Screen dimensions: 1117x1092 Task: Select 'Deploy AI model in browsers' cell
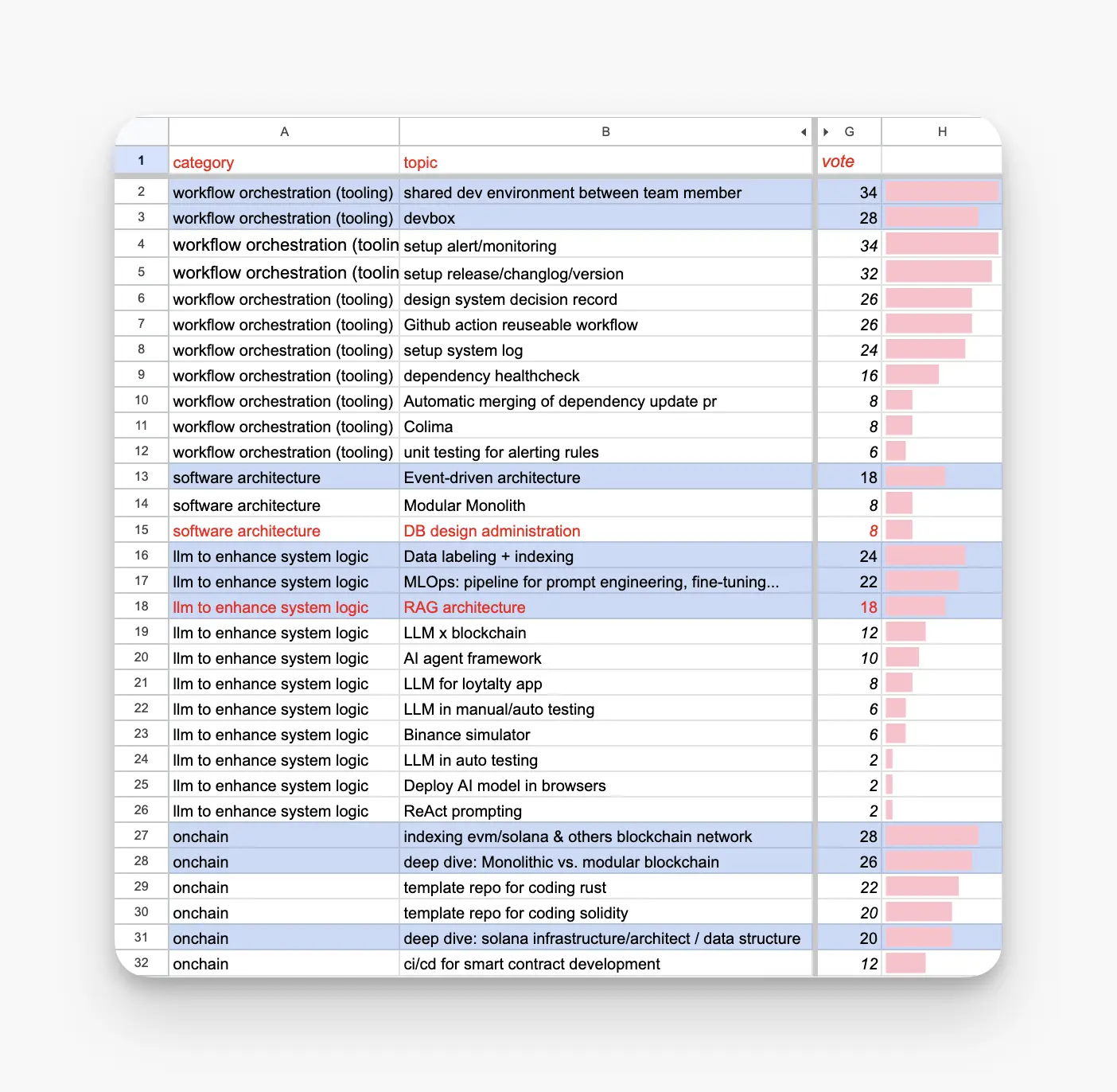pyautogui.click(x=605, y=785)
